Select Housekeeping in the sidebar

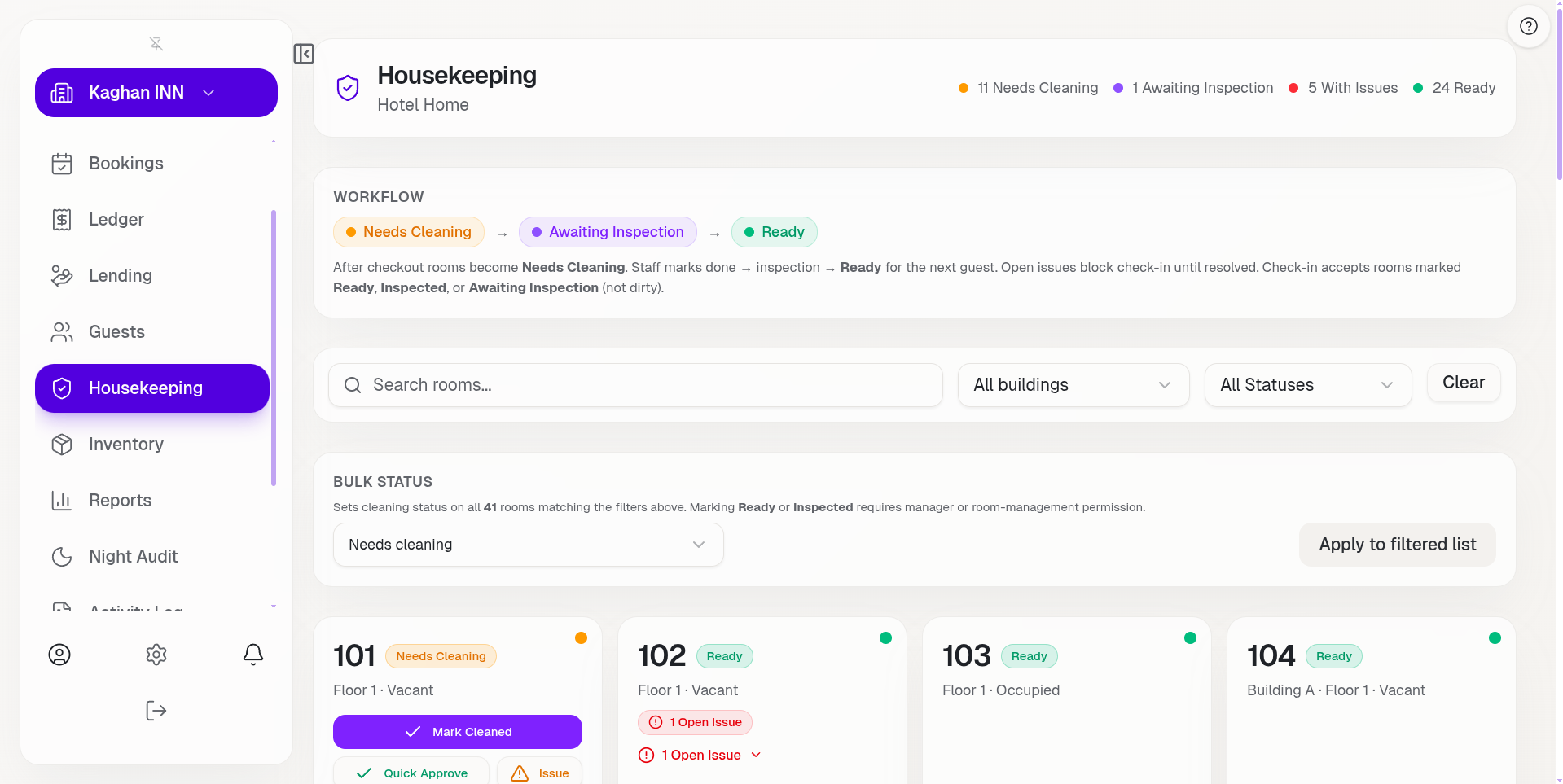(x=152, y=388)
